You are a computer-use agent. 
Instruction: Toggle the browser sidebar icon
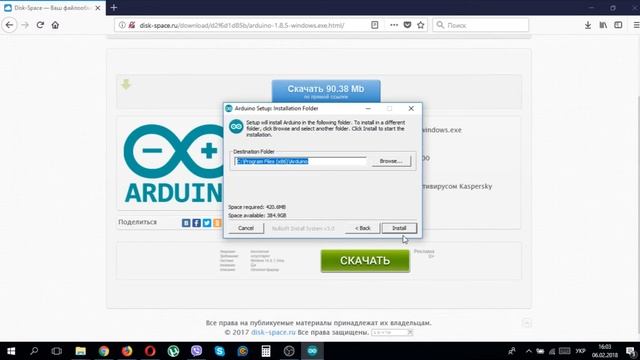(x=618, y=25)
